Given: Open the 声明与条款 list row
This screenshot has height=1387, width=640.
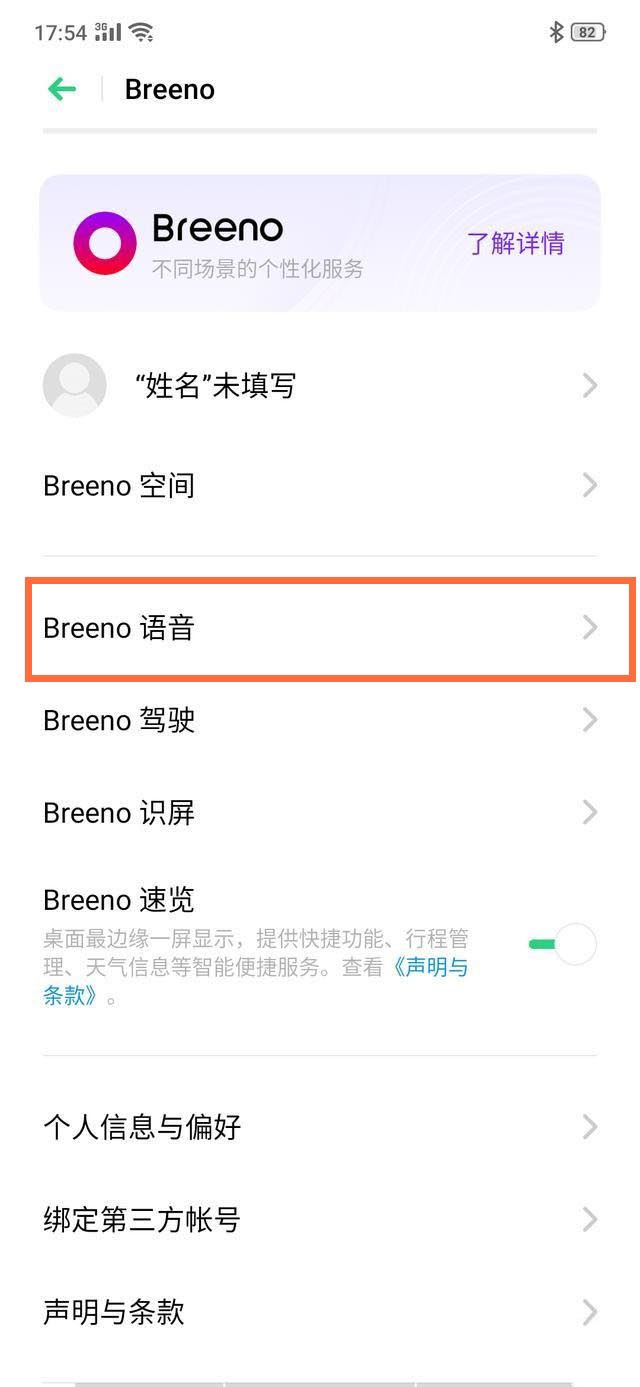Looking at the screenshot, I should (114, 1312).
